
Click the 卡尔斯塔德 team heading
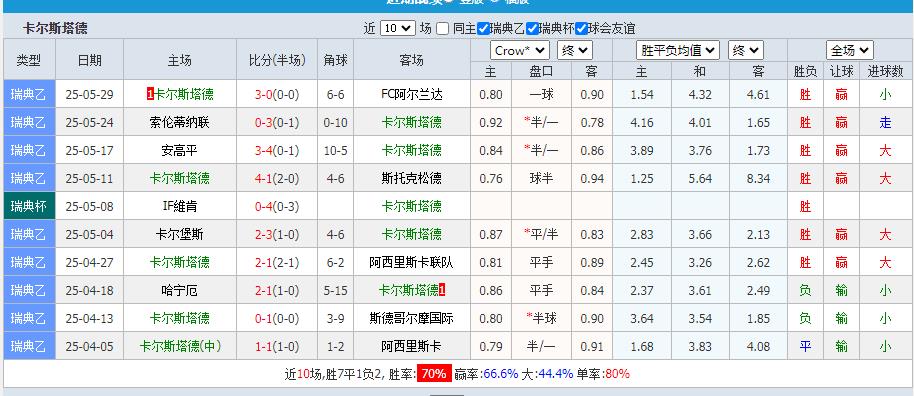55,28
